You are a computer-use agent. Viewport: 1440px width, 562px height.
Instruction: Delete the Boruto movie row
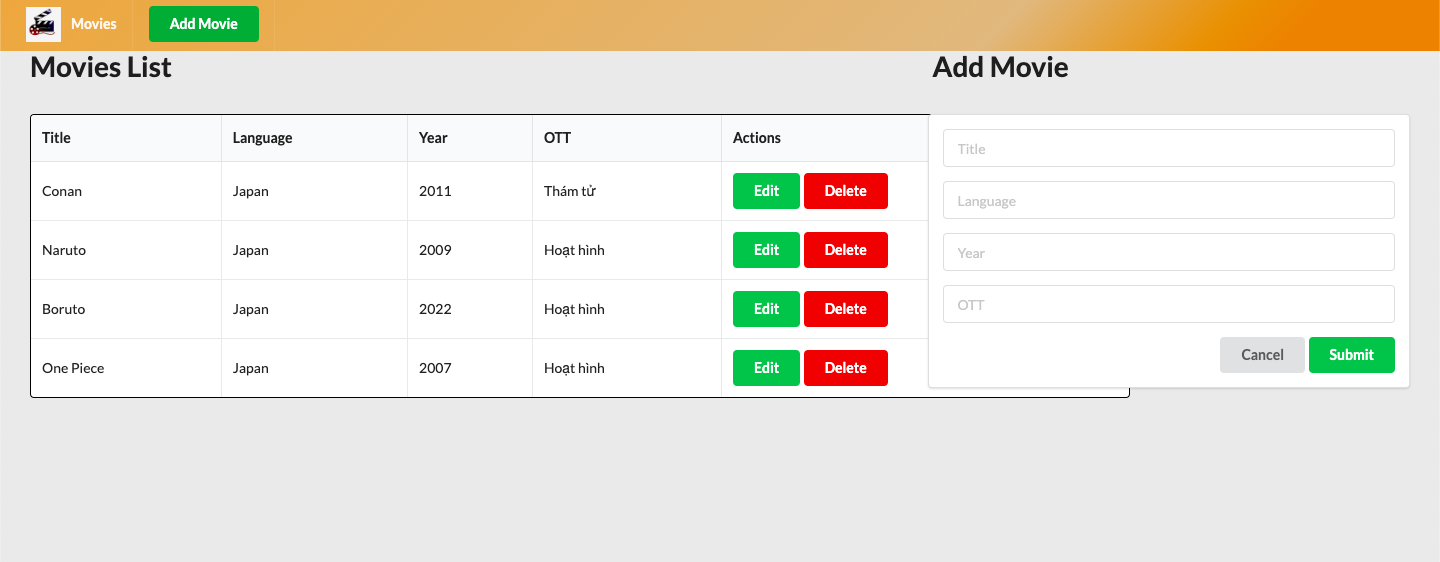(845, 309)
